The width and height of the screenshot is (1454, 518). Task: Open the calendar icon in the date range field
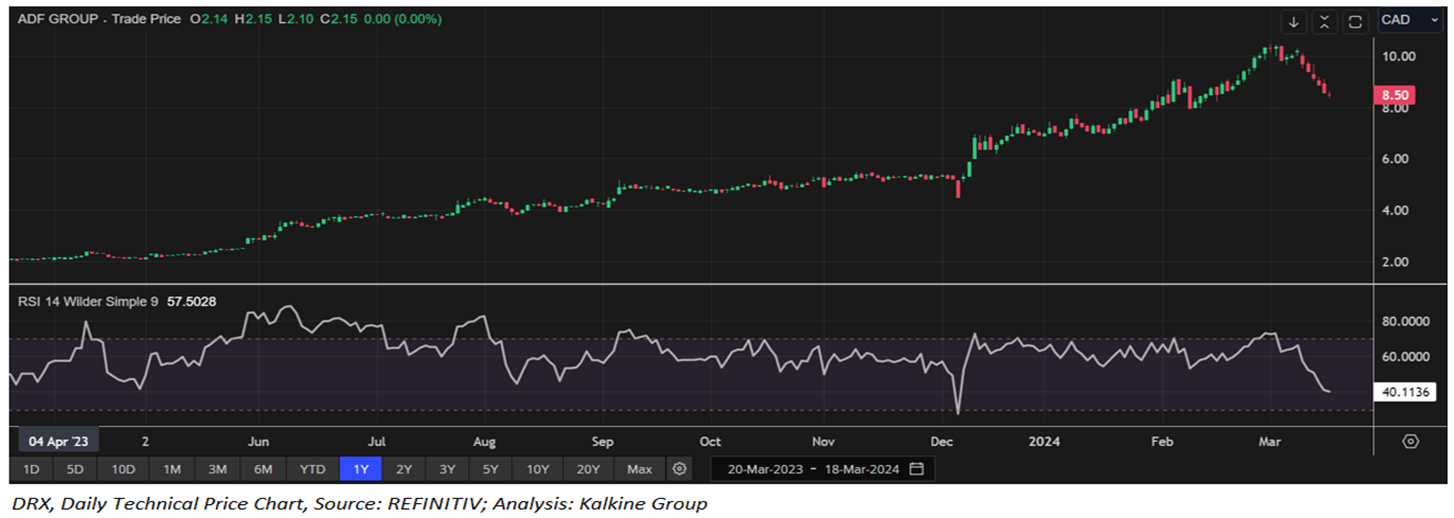coord(917,469)
